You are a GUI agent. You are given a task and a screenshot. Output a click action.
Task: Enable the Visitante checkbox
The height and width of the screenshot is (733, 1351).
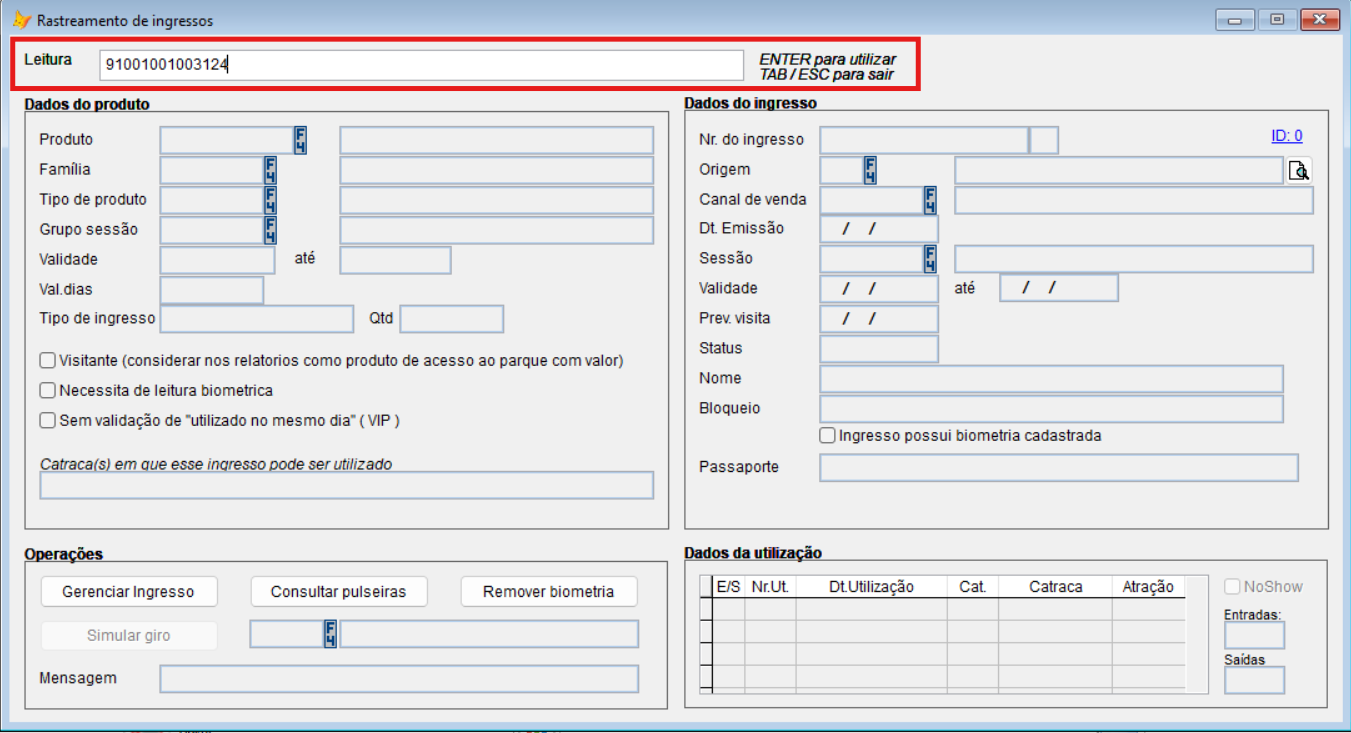tap(47, 361)
